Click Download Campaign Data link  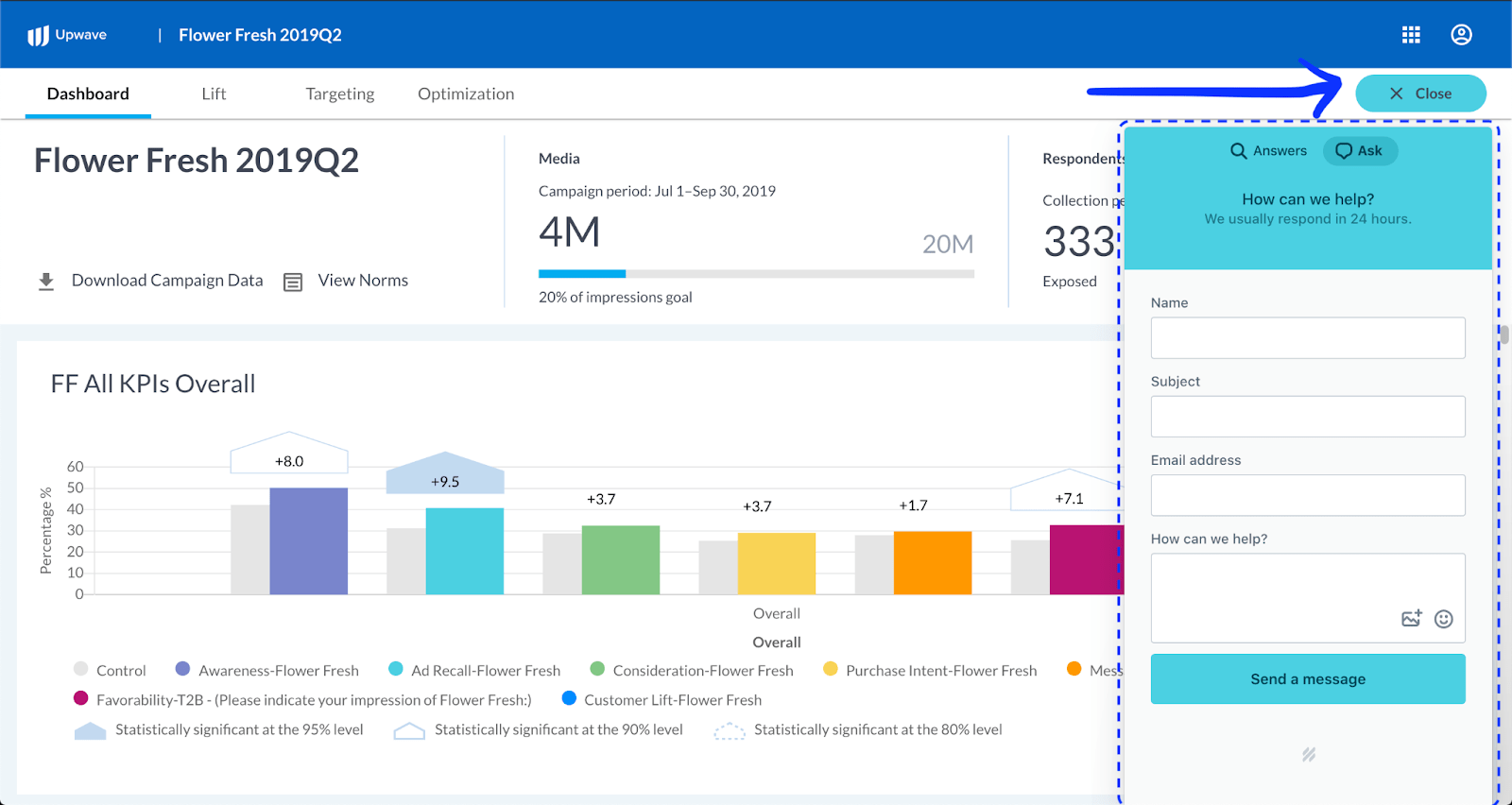tap(167, 281)
